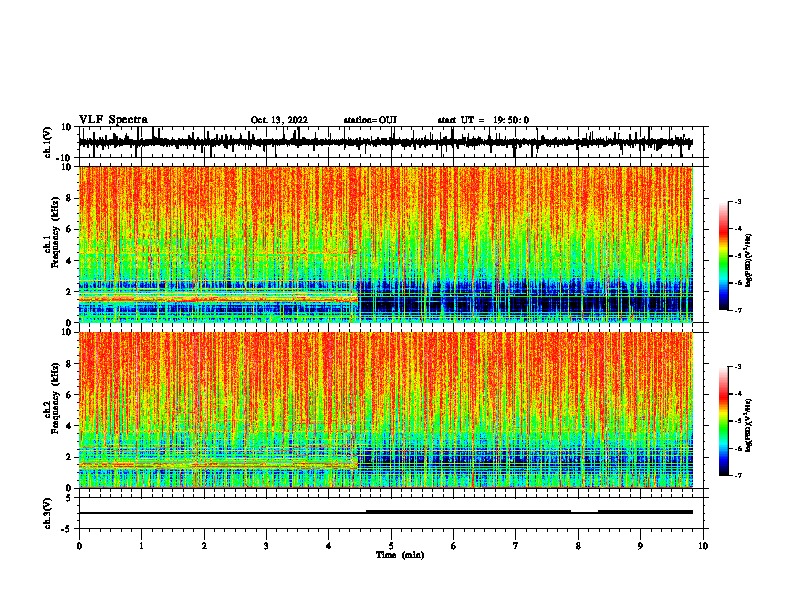This screenshot has width=792, height=612.
Task: Click the "5" tick label on time axis
Action: [x=391, y=546]
